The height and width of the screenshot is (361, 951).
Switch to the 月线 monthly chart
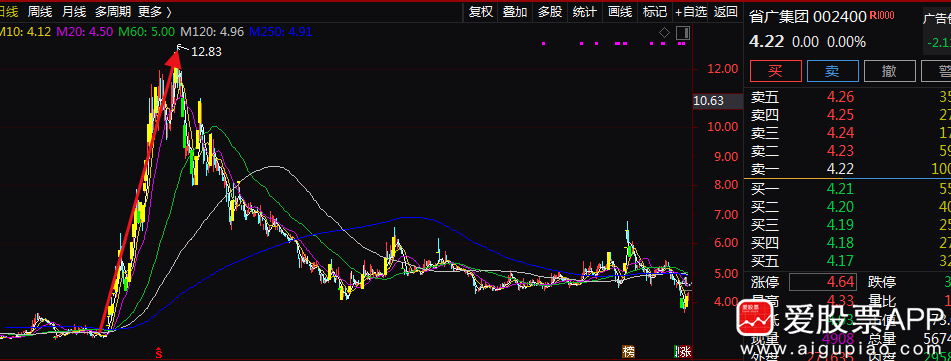coord(74,11)
